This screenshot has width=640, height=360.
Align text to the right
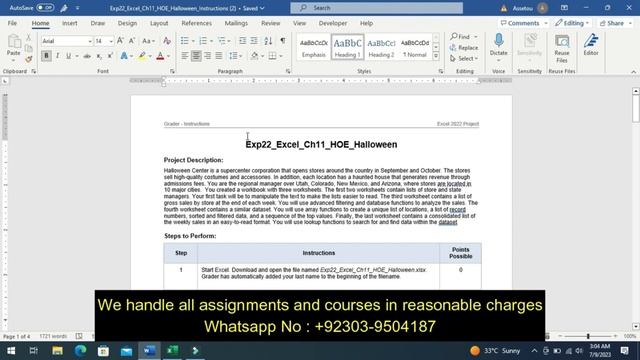tap(208, 56)
